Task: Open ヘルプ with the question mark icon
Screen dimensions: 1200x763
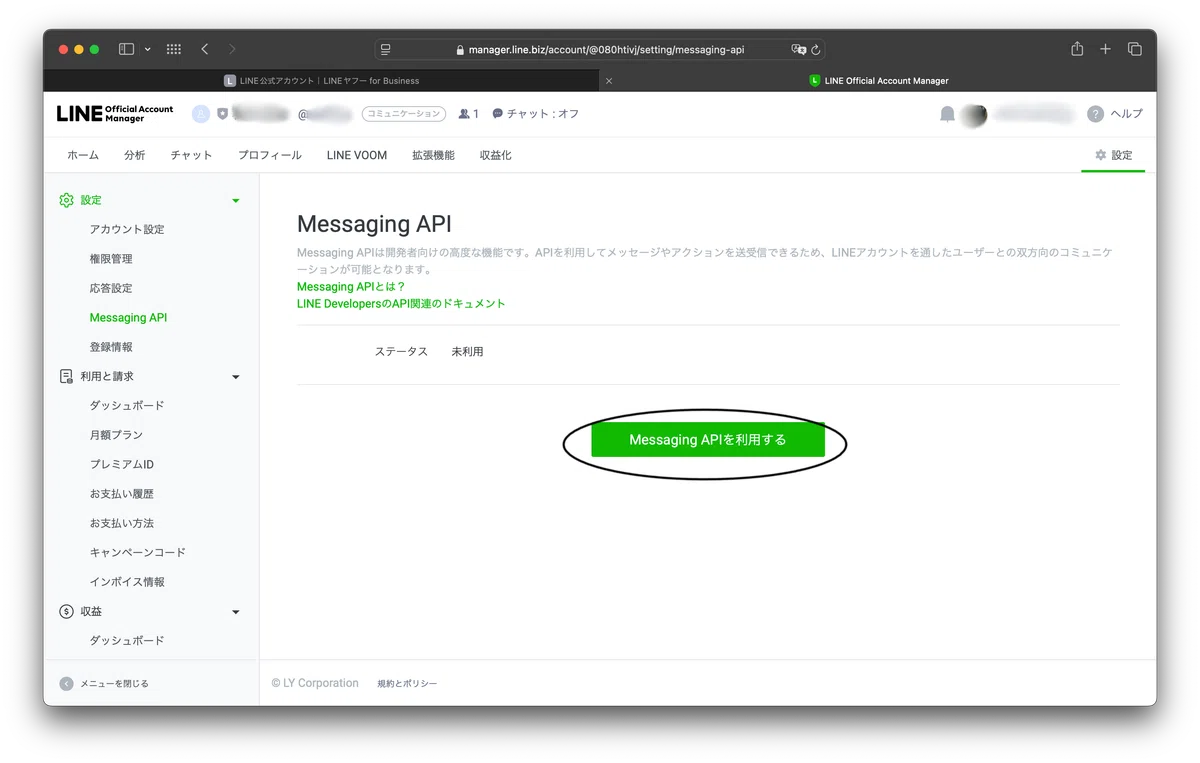Action: (1096, 114)
